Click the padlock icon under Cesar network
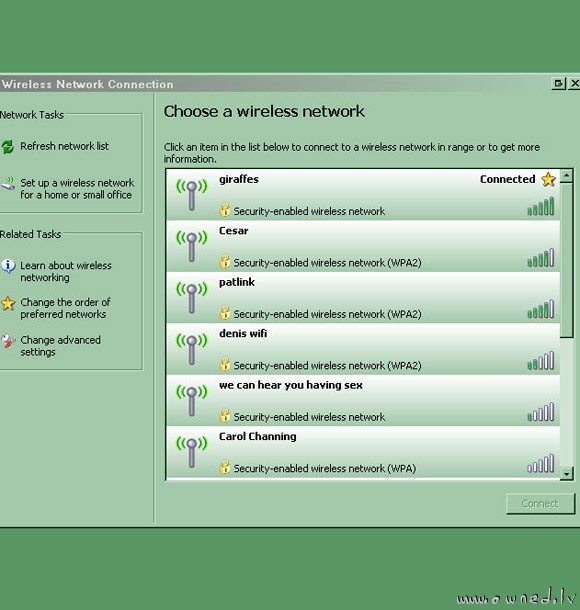Image resolution: width=580 pixels, height=610 pixels. tap(224, 261)
